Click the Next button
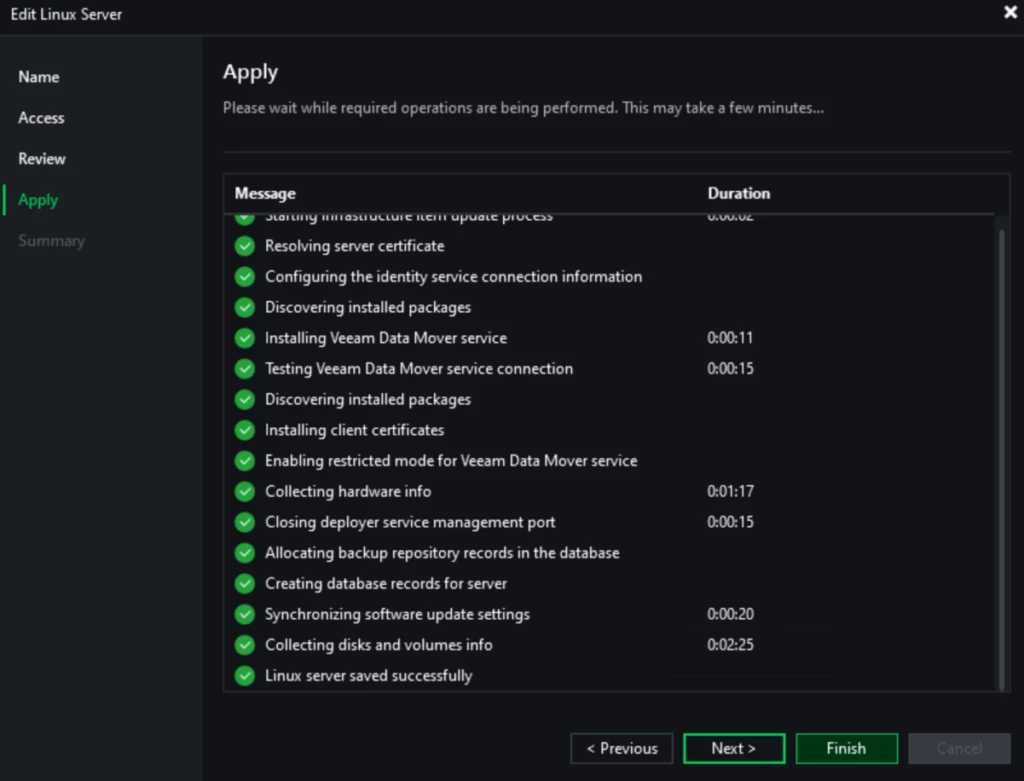Image resolution: width=1024 pixels, height=781 pixels. click(733, 748)
